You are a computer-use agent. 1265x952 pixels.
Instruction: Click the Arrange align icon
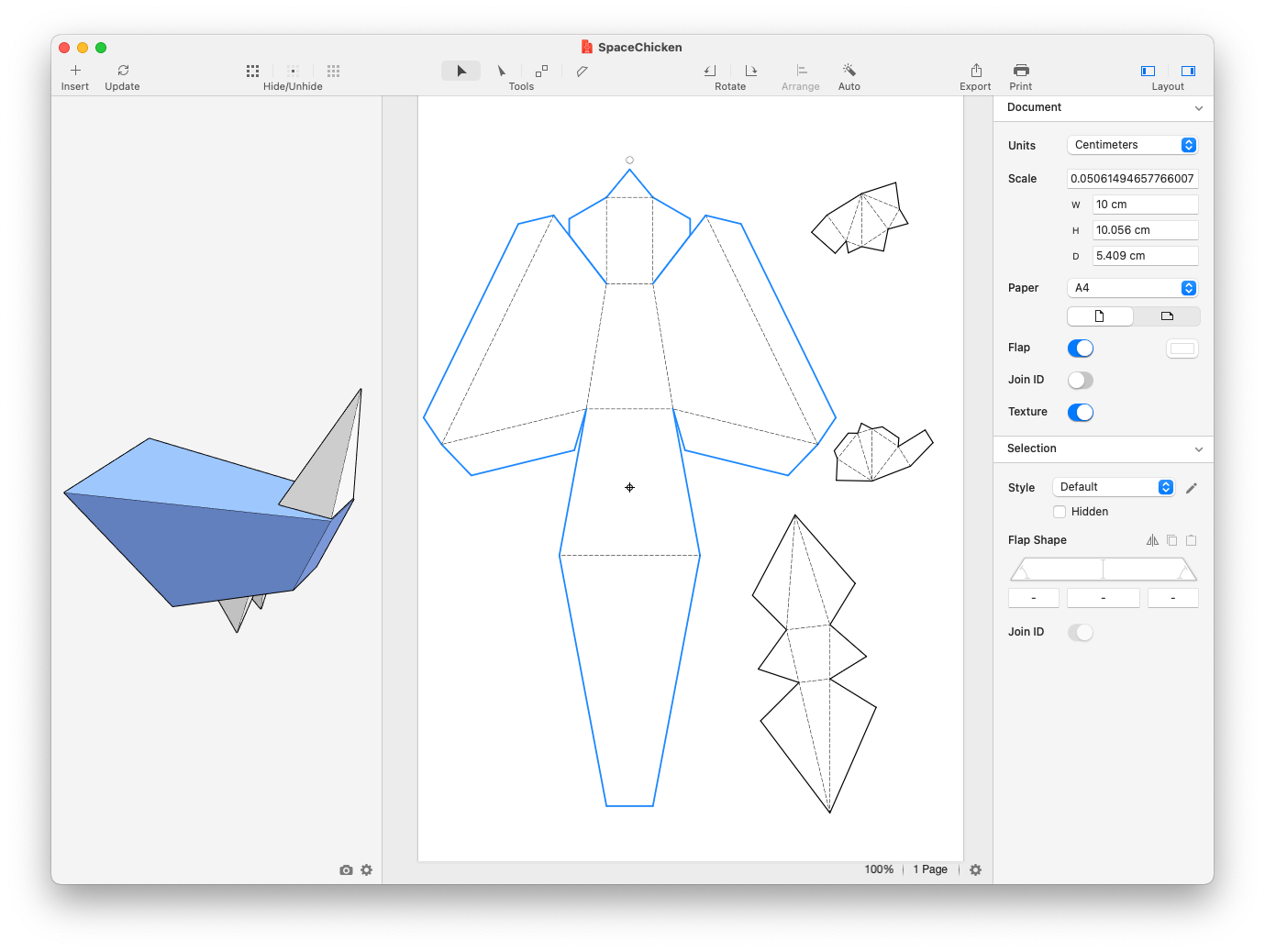(x=801, y=71)
